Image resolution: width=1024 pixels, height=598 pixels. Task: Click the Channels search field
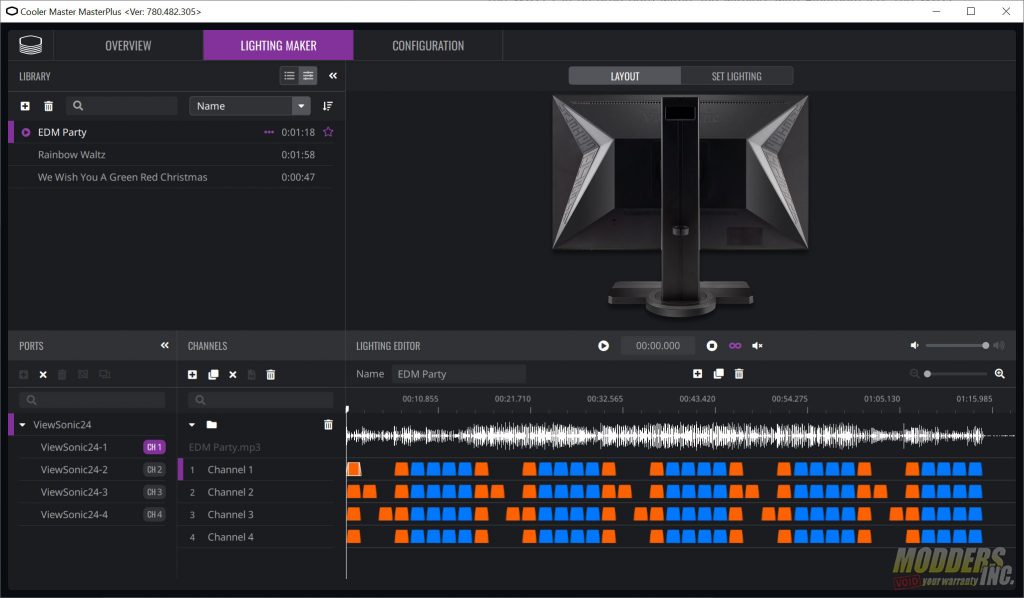[x=261, y=400]
